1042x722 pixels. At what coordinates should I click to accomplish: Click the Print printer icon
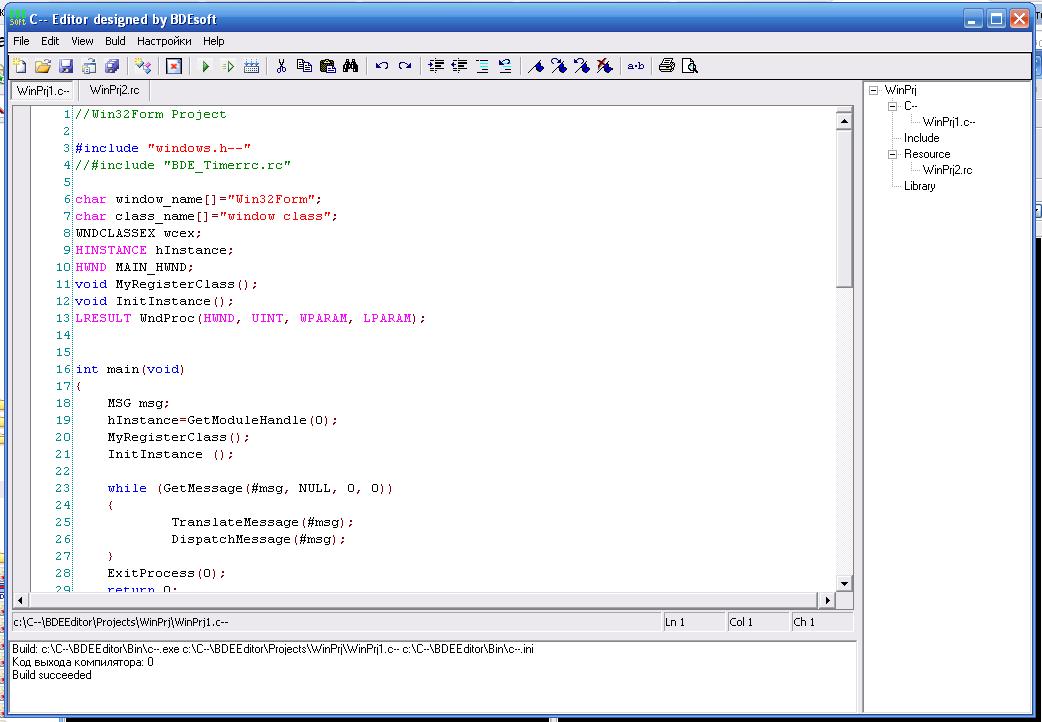pyautogui.click(x=667, y=66)
